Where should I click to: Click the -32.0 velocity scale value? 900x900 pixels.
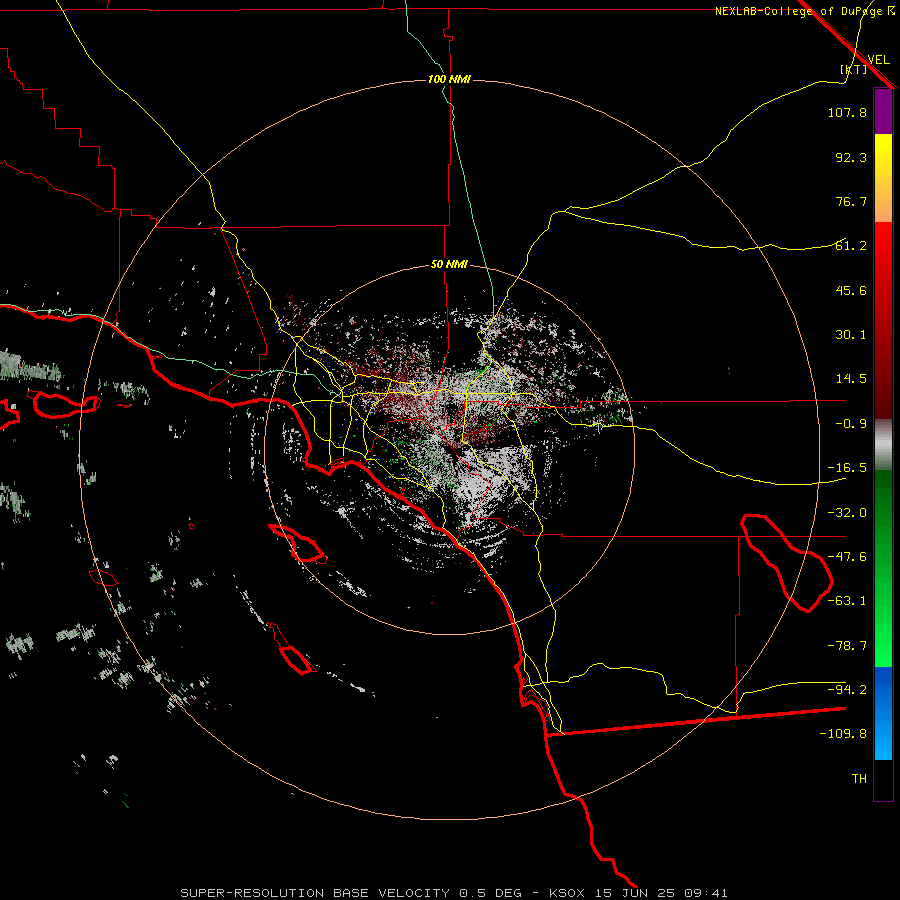pyautogui.click(x=847, y=513)
